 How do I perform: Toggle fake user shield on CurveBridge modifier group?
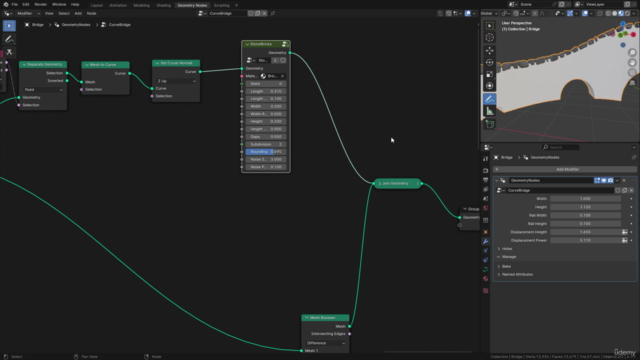tap(618, 191)
